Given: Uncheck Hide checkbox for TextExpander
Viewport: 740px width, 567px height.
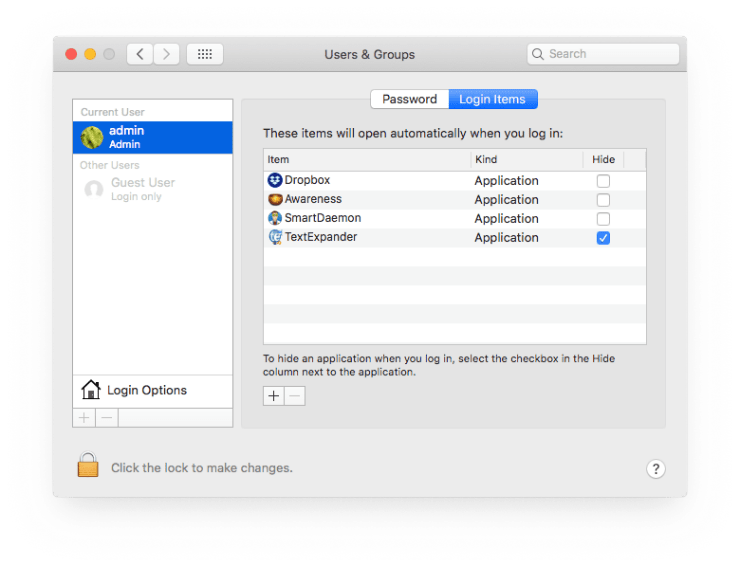Looking at the screenshot, I should (x=603, y=238).
